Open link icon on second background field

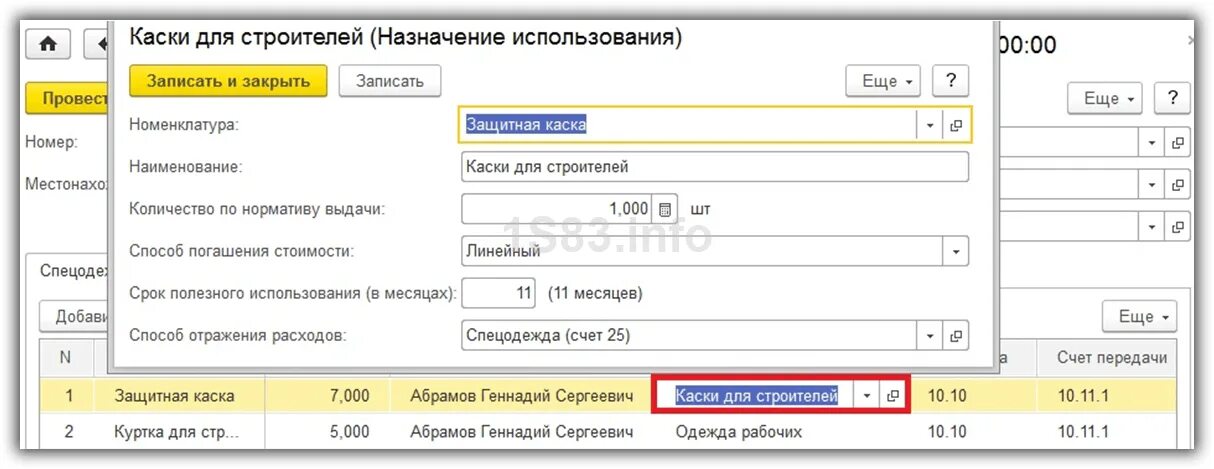point(1179,185)
